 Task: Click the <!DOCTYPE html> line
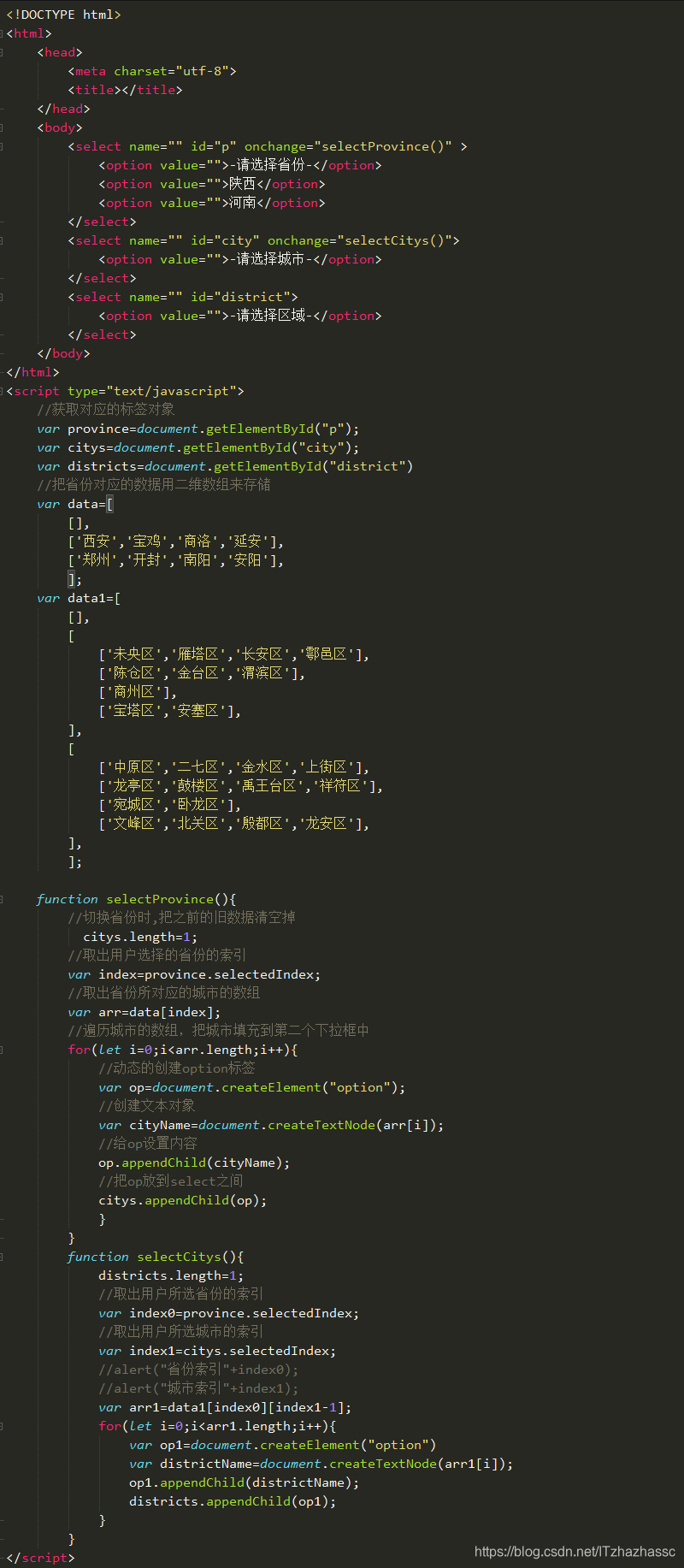click(63, 15)
